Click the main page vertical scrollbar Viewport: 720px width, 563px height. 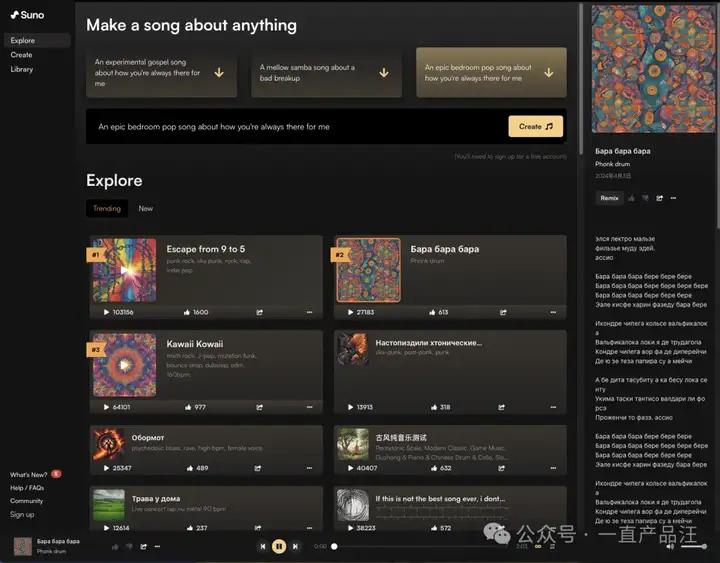click(x=581, y=77)
